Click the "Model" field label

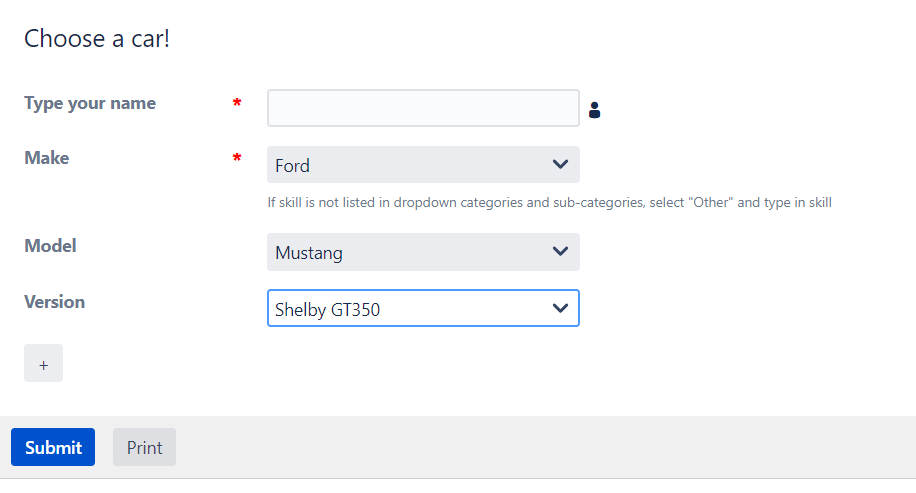tap(50, 246)
